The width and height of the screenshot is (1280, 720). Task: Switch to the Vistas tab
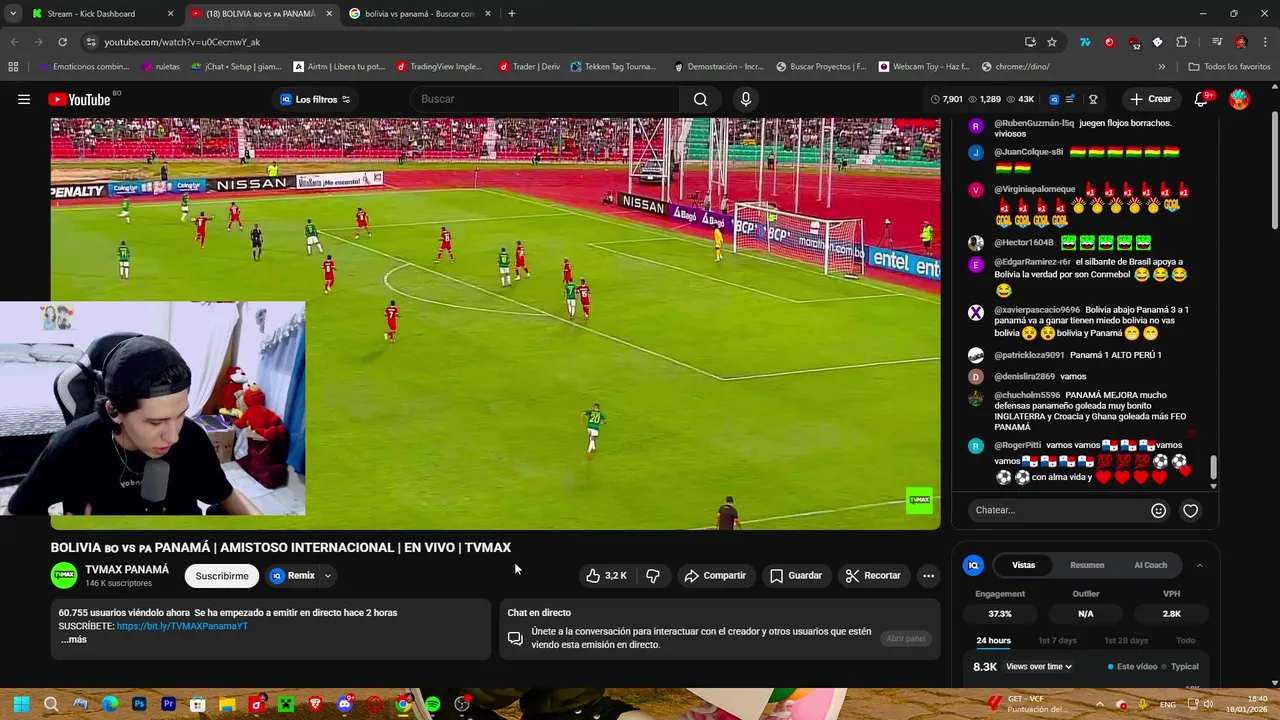point(1023,565)
